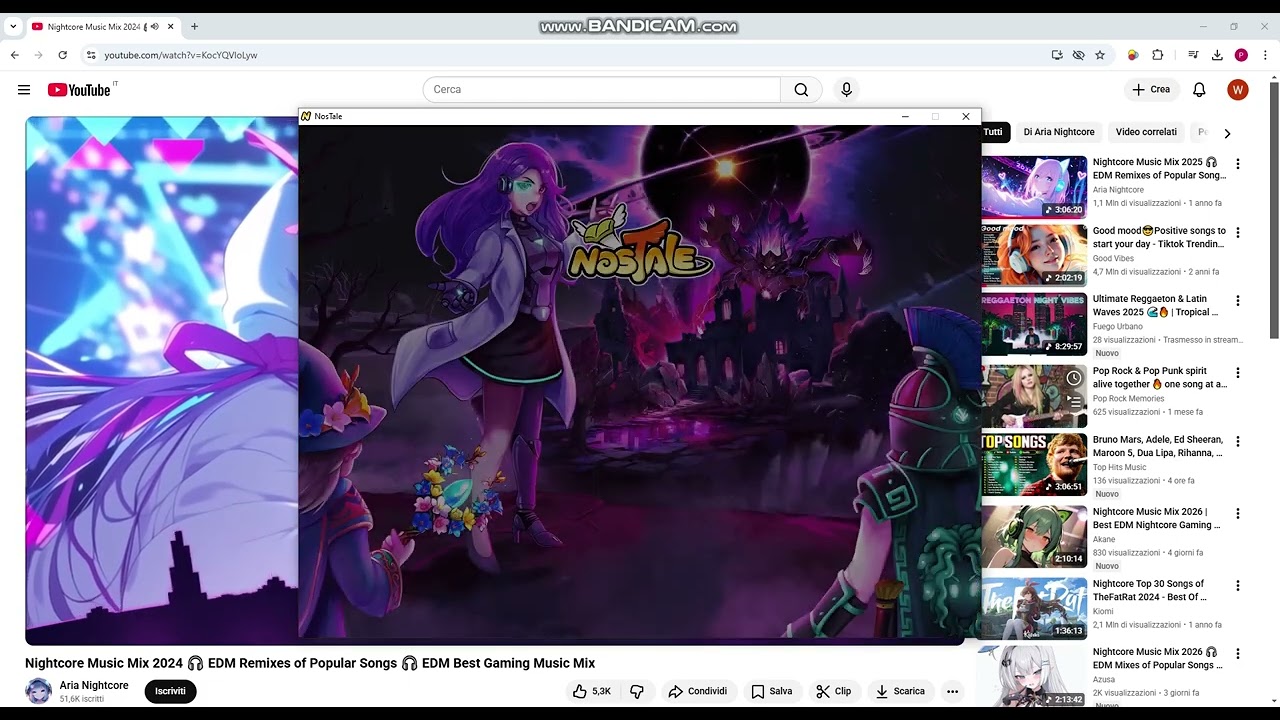Open options for Pop Rock & Pop Punk video

point(1238,373)
